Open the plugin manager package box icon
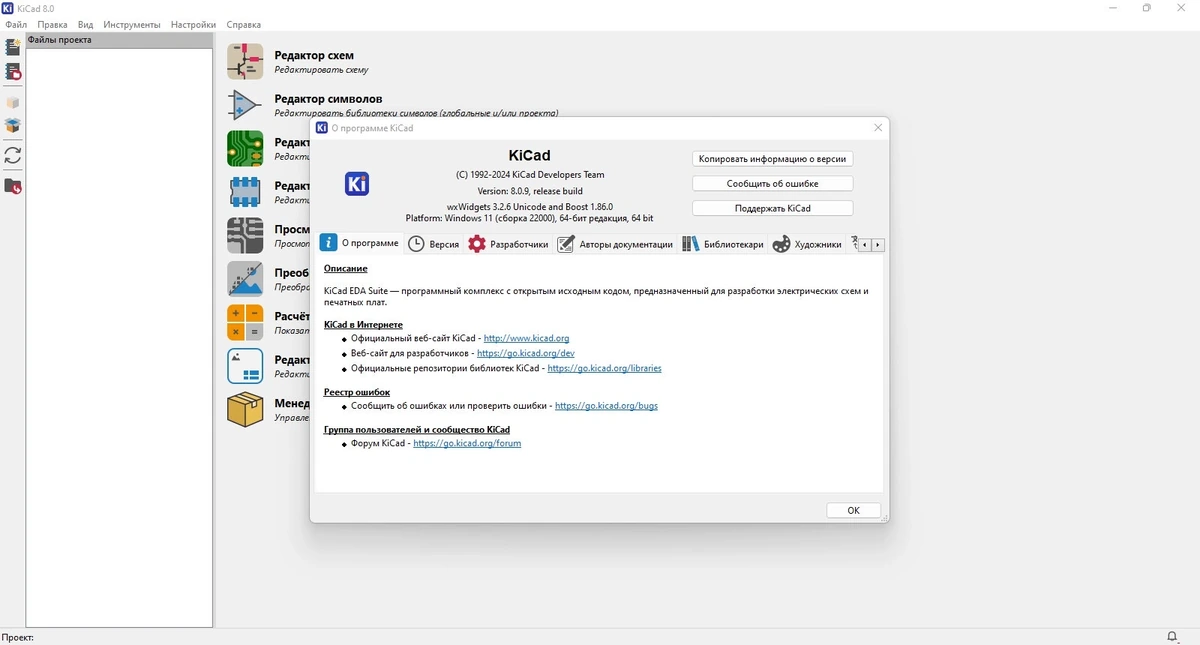 [245, 409]
